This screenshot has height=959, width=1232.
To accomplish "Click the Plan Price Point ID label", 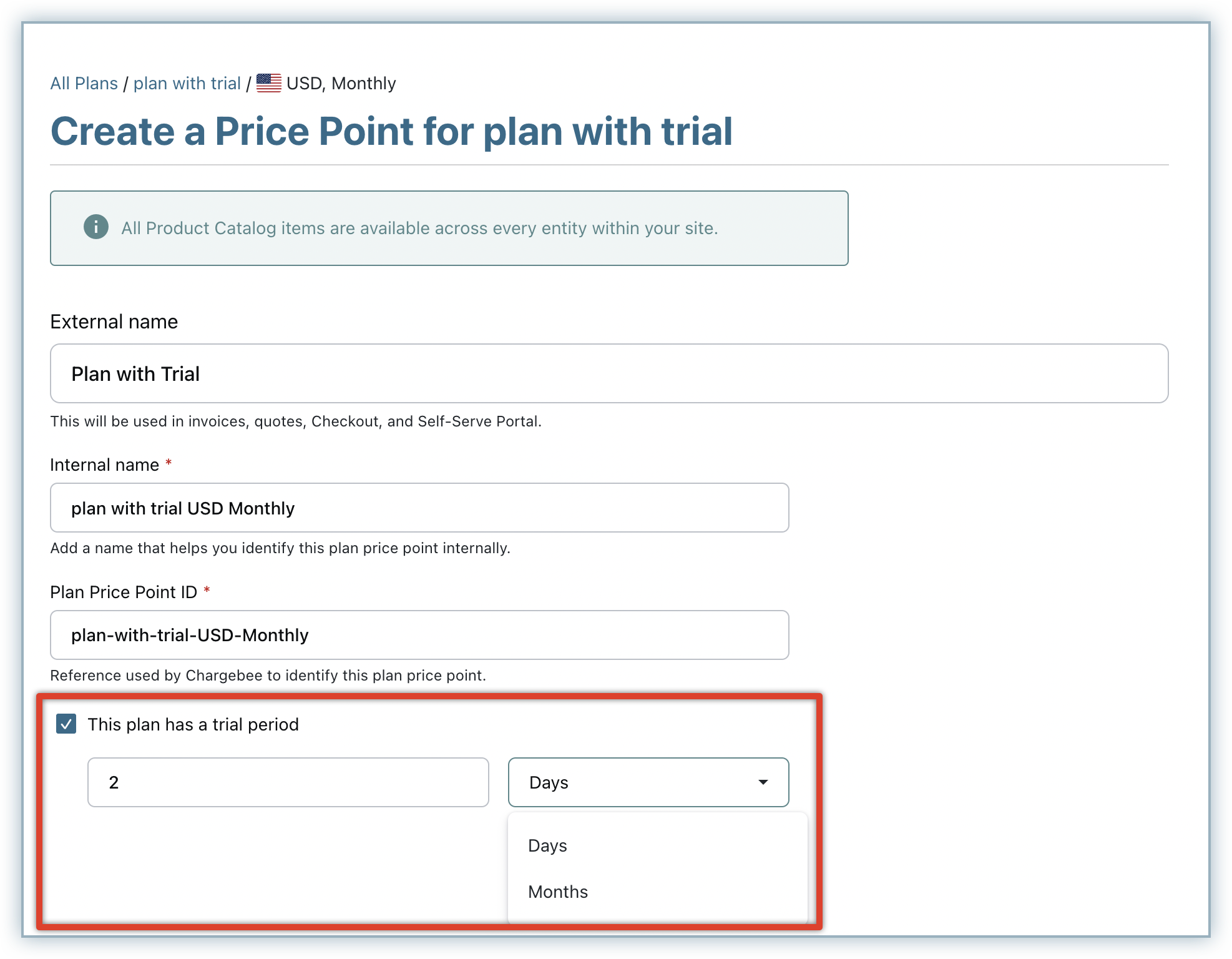I will point(124,593).
